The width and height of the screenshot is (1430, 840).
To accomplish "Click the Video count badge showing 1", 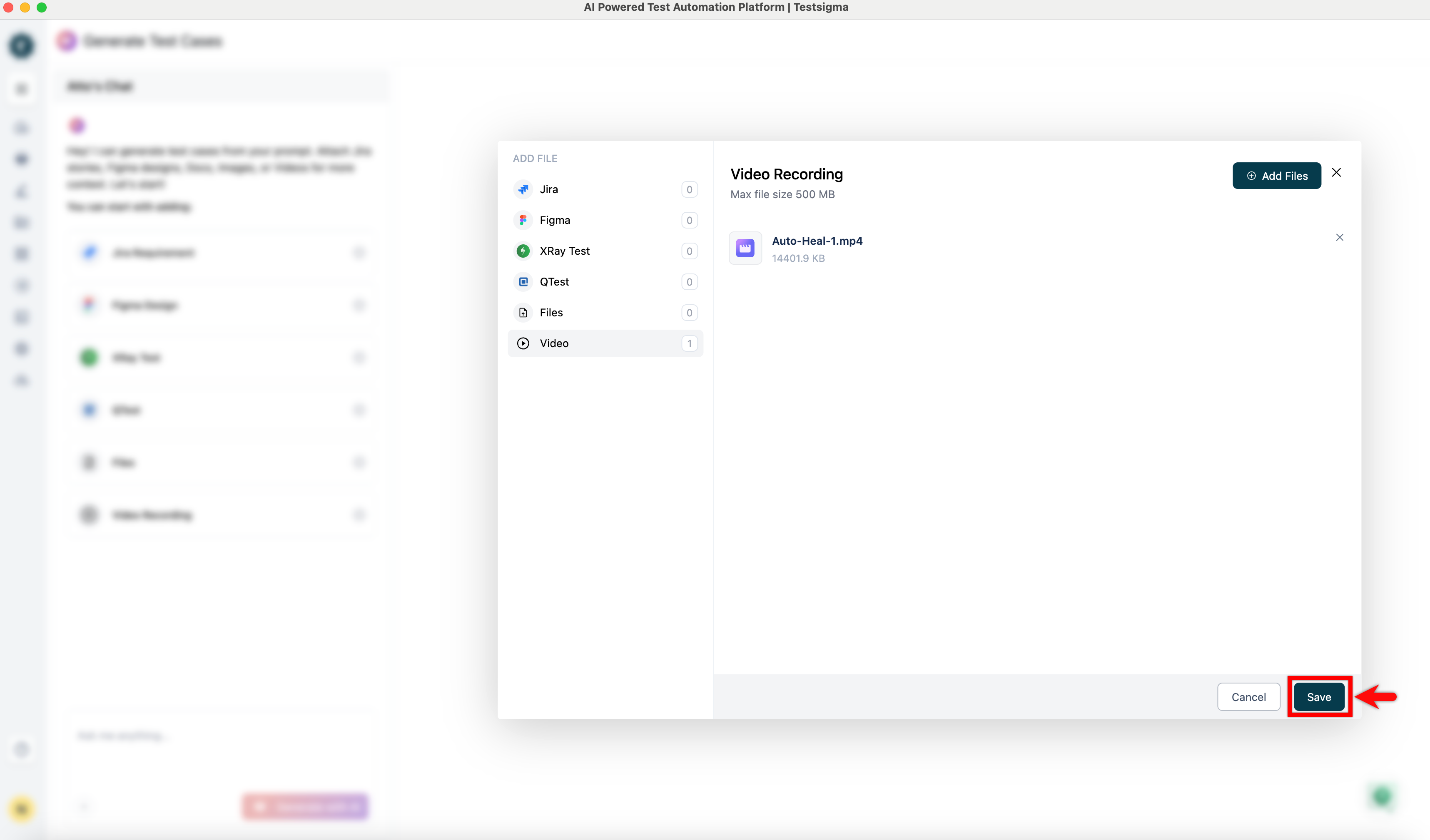I will click(x=689, y=343).
